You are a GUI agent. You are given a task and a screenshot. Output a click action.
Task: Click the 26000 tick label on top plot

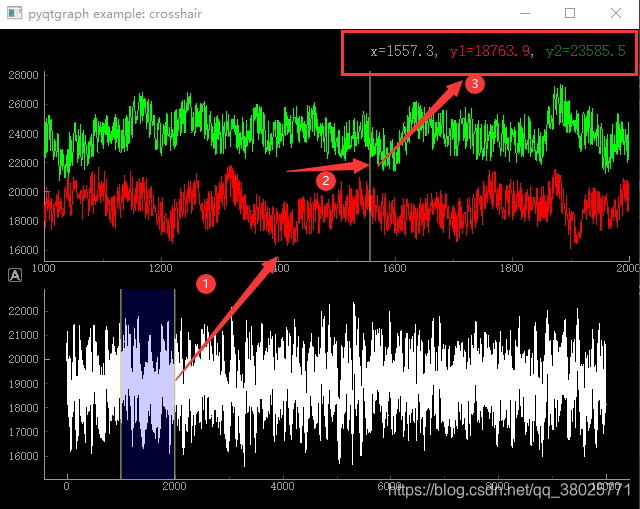pos(23,104)
